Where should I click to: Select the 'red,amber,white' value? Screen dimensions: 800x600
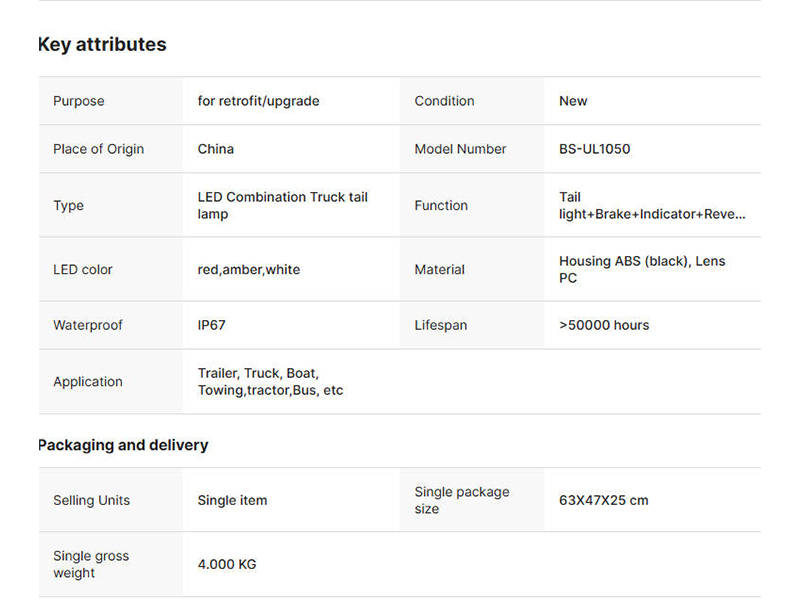click(249, 269)
